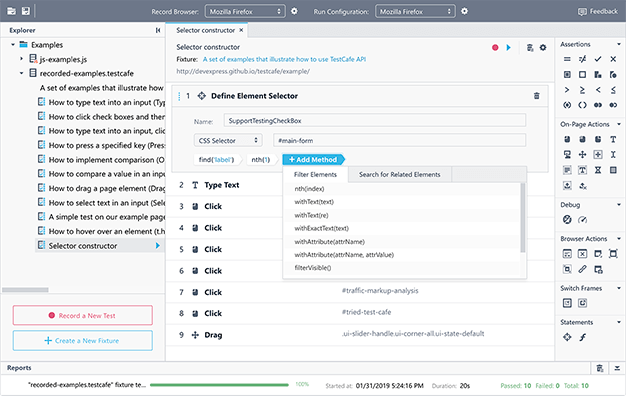
Task: Click the save icon in top toolbar
Action: tap(26, 11)
